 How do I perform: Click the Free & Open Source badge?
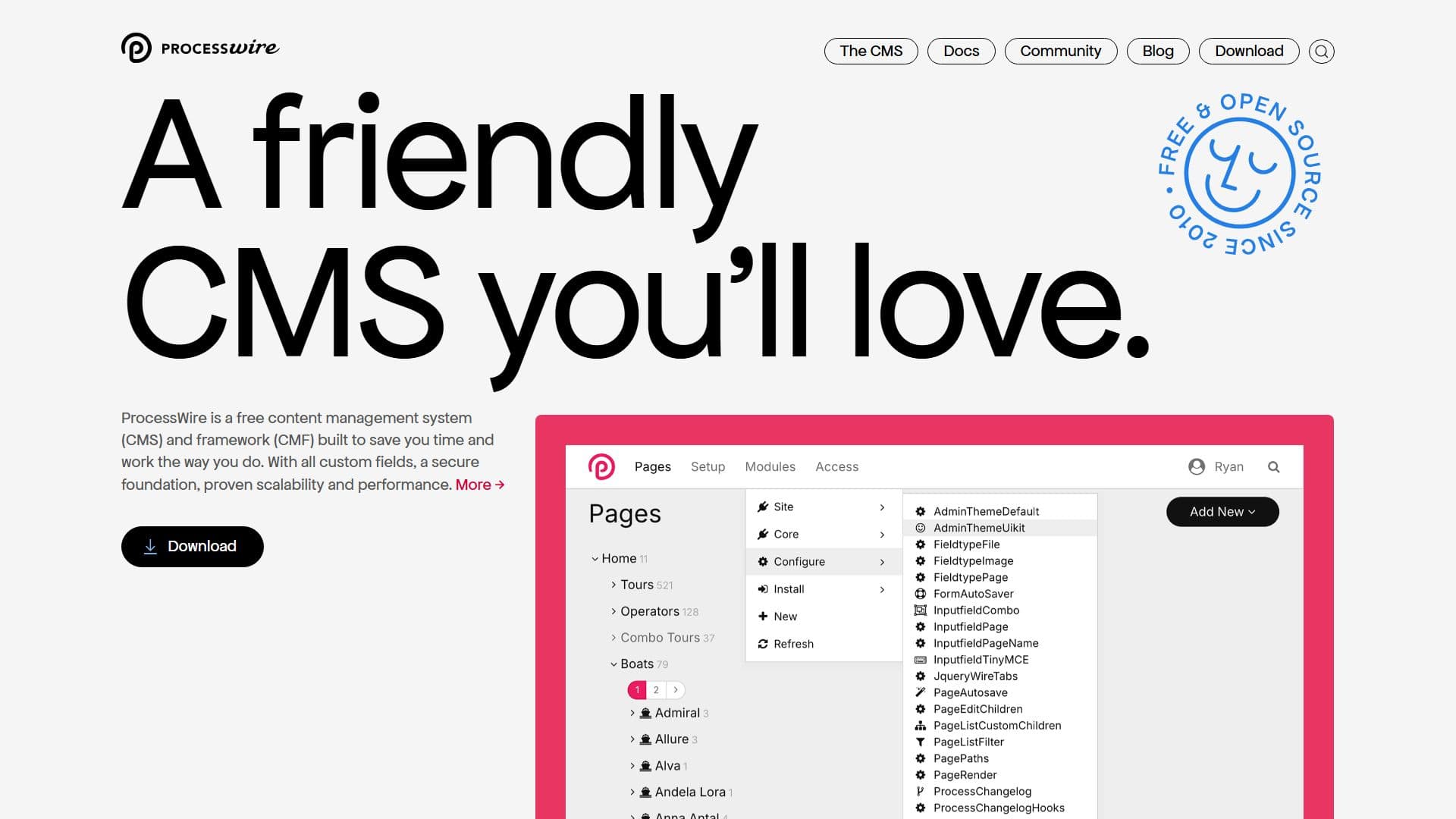[1240, 174]
